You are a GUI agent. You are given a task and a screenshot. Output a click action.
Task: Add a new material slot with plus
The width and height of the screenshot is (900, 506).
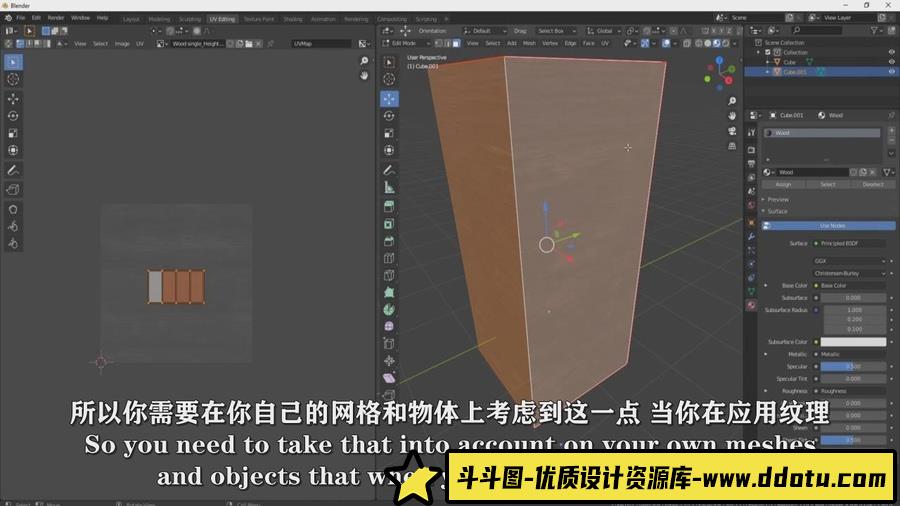(891, 131)
